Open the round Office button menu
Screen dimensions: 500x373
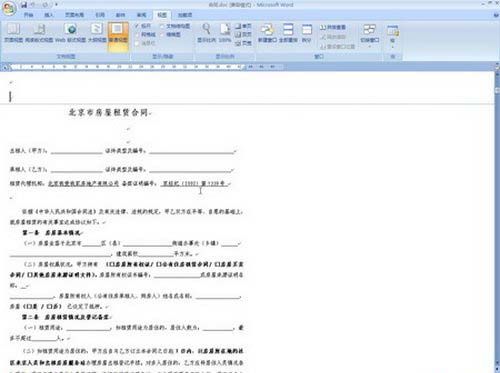click(9, 8)
